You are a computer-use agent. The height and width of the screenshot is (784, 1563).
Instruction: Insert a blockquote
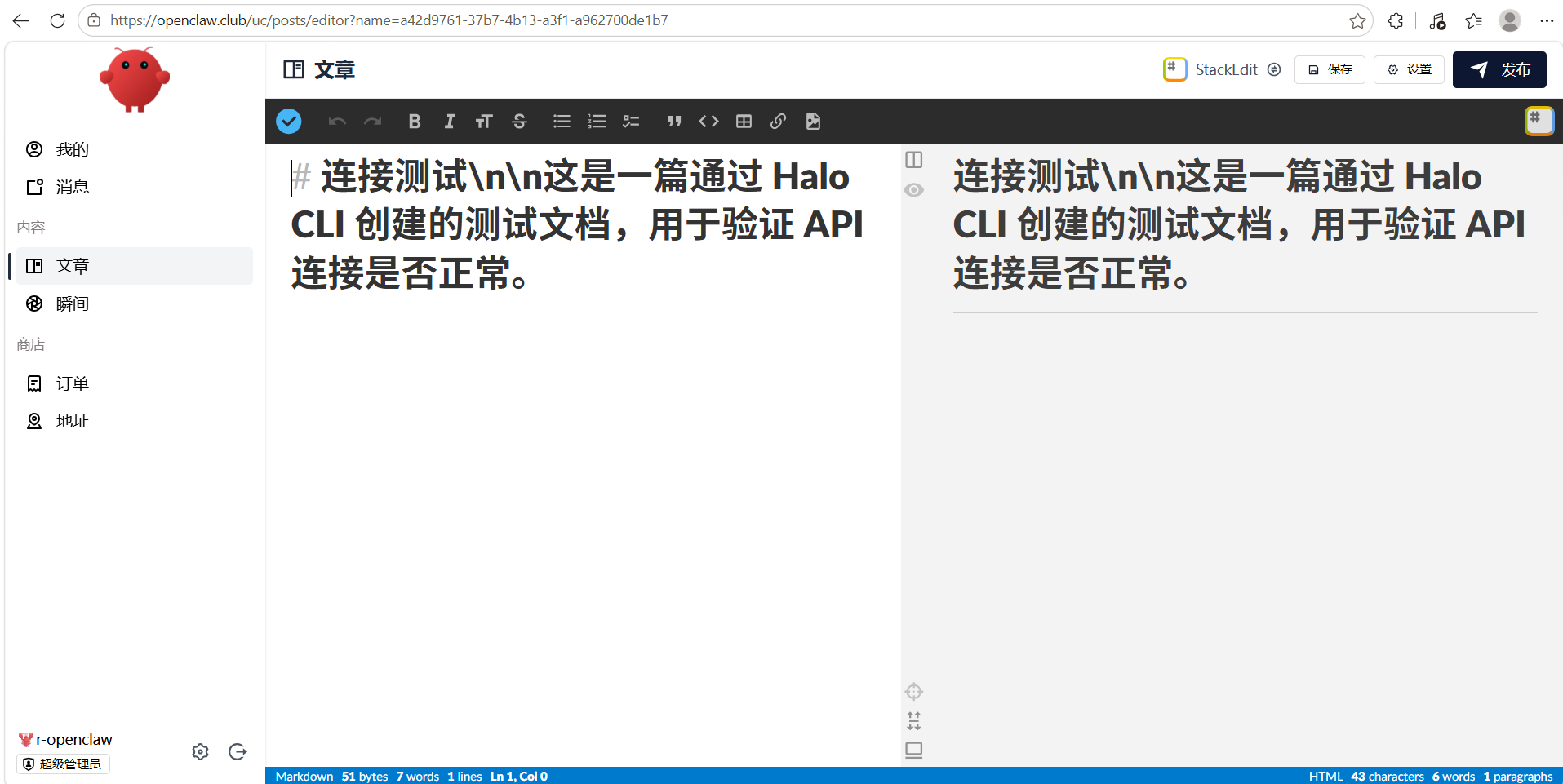674,122
